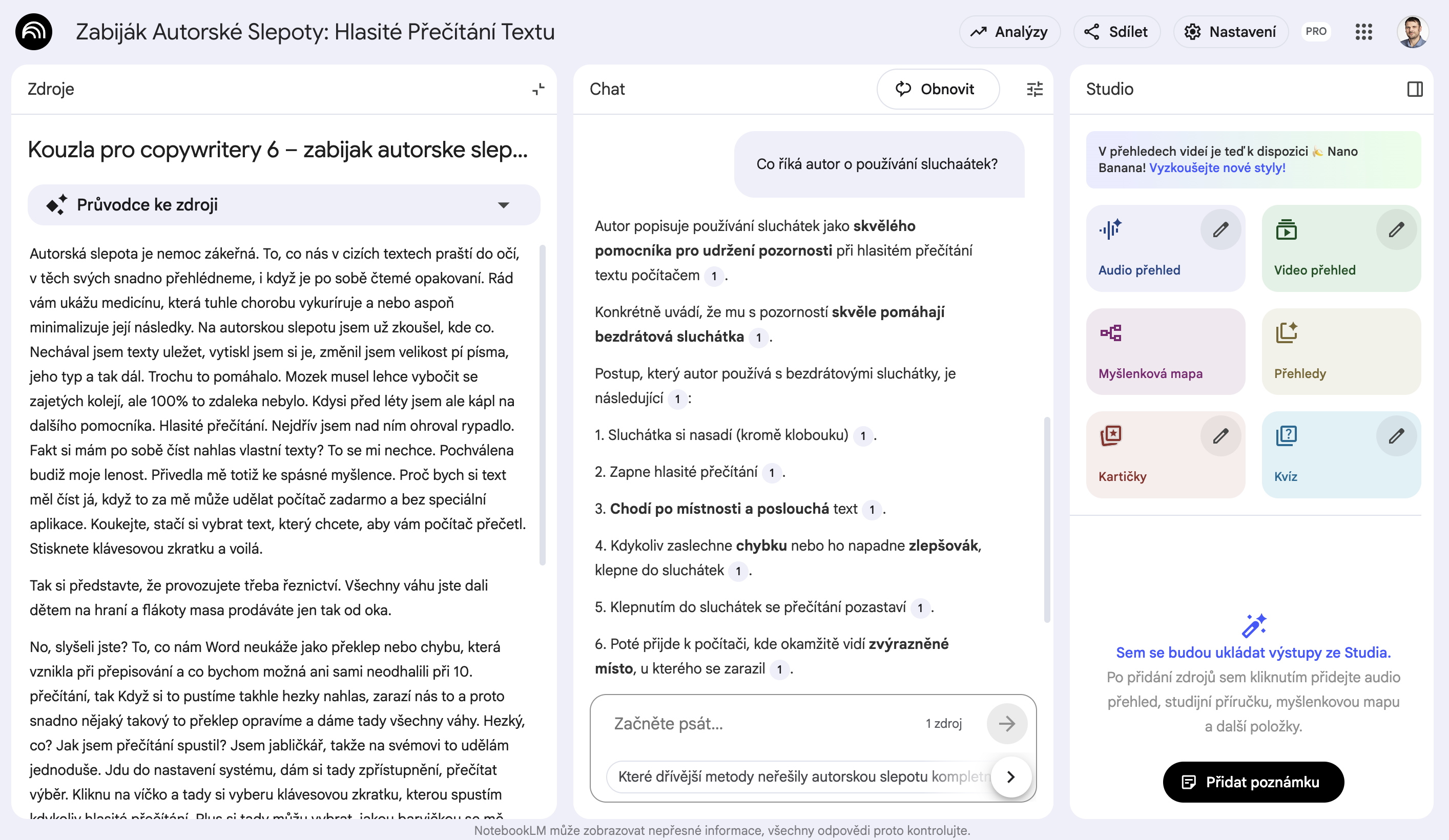Image resolution: width=1449 pixels, height=840 pixels.
Task: Open the Analýzy menu item
Action: pyautogui.click(x=1009, y=32)
